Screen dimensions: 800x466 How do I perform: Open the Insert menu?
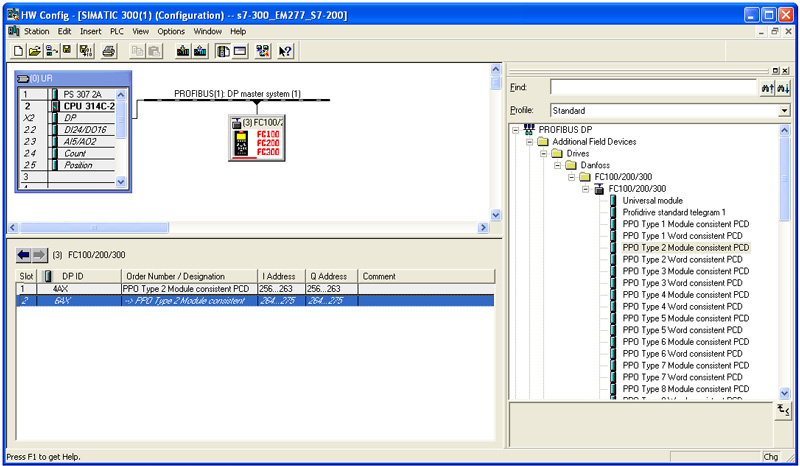[x=90, y=31]
